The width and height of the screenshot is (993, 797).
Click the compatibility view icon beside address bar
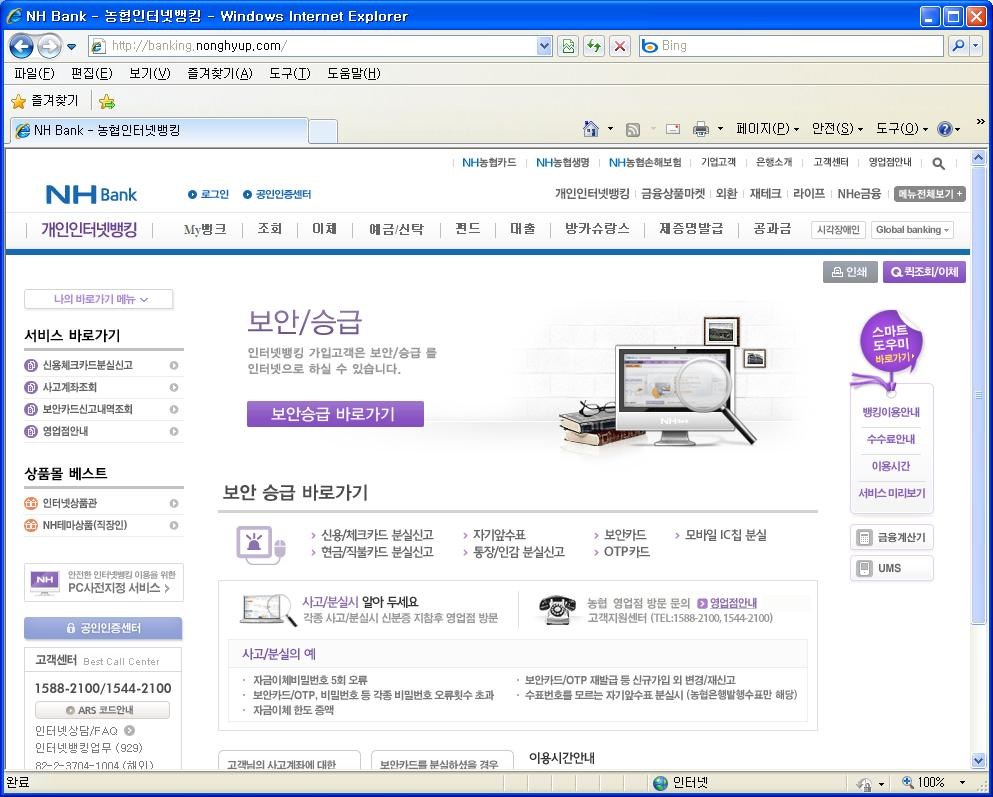[568, 46]
